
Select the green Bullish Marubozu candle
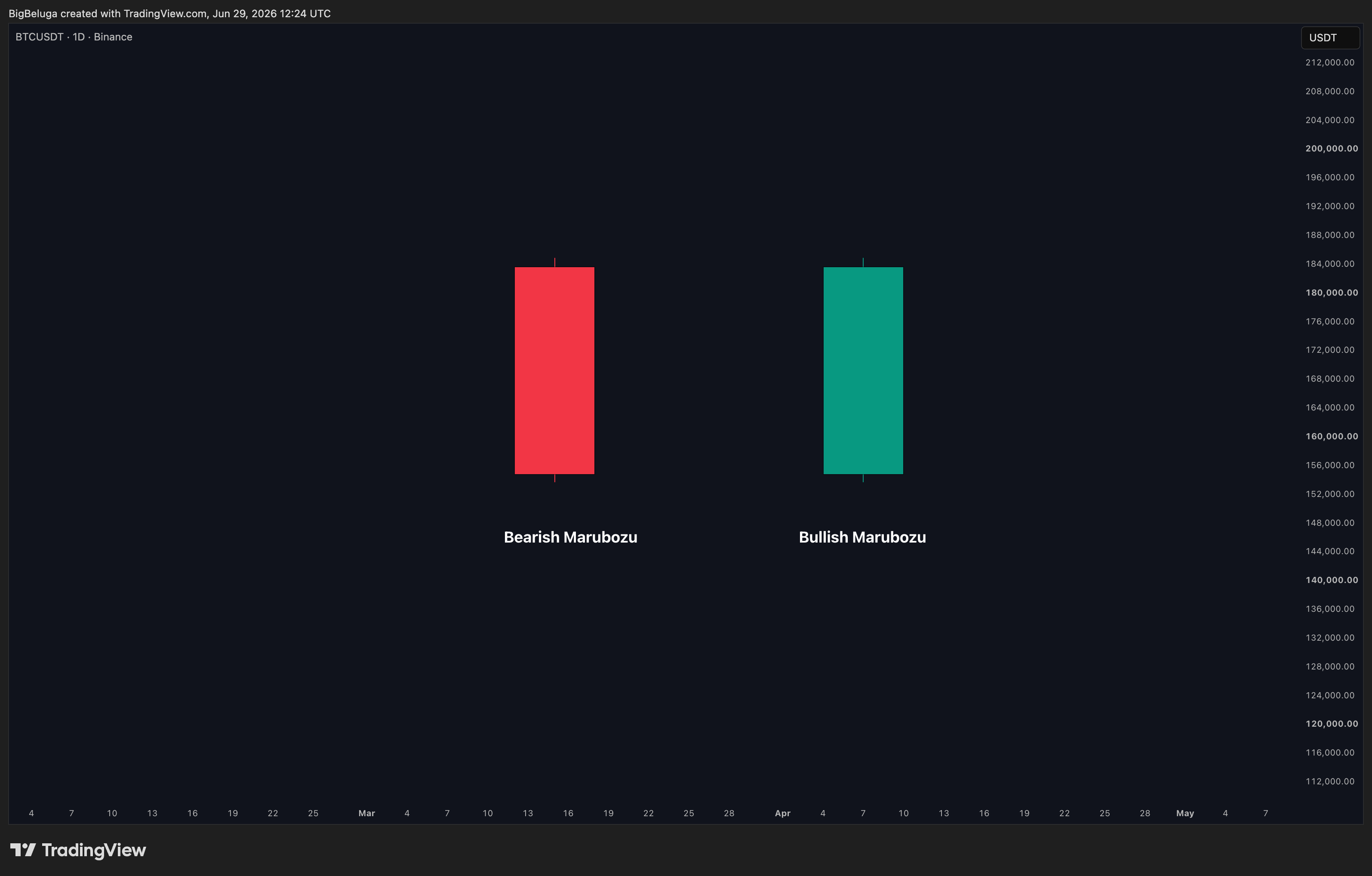pos(863,370)
